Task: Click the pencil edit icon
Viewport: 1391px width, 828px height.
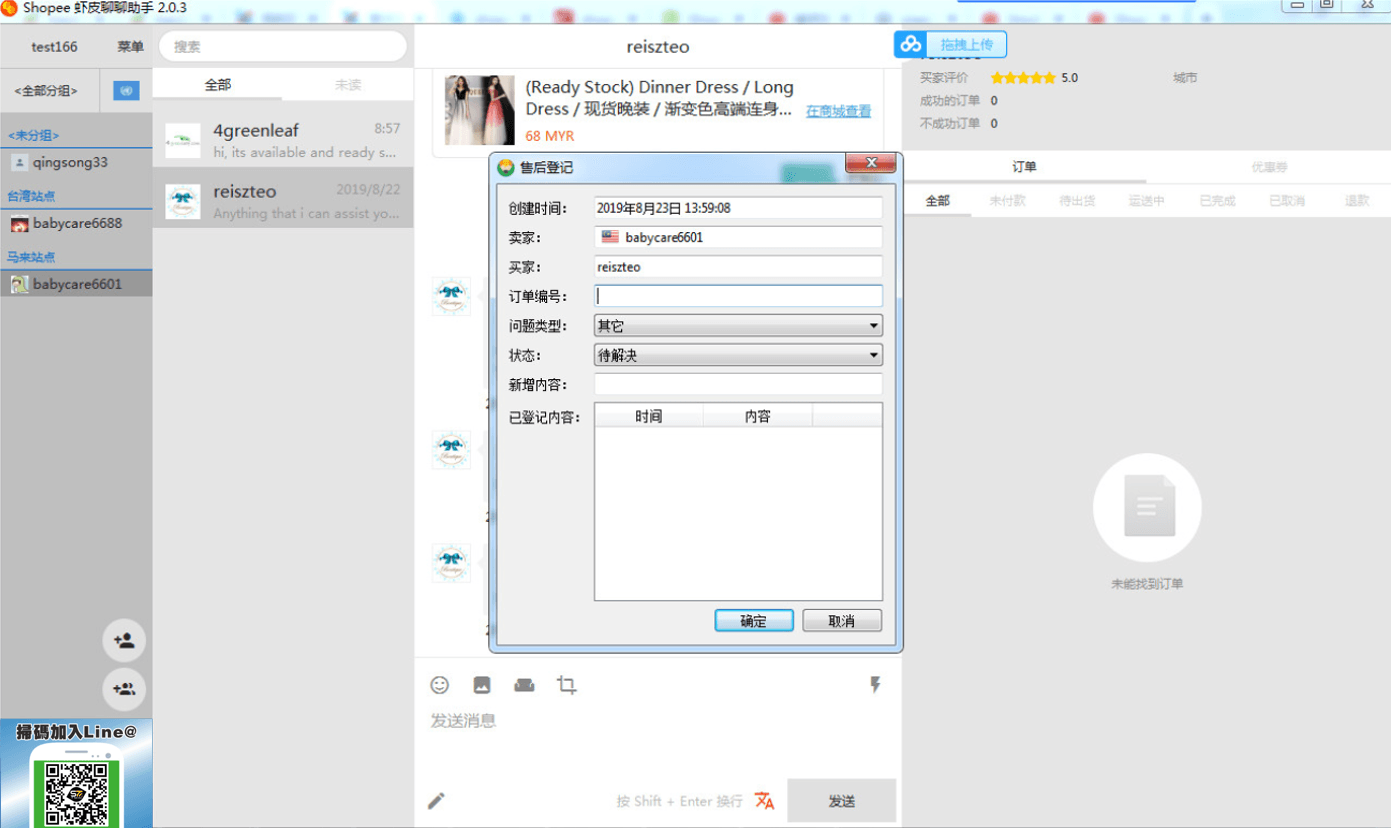Action: [x=436, y=801]
